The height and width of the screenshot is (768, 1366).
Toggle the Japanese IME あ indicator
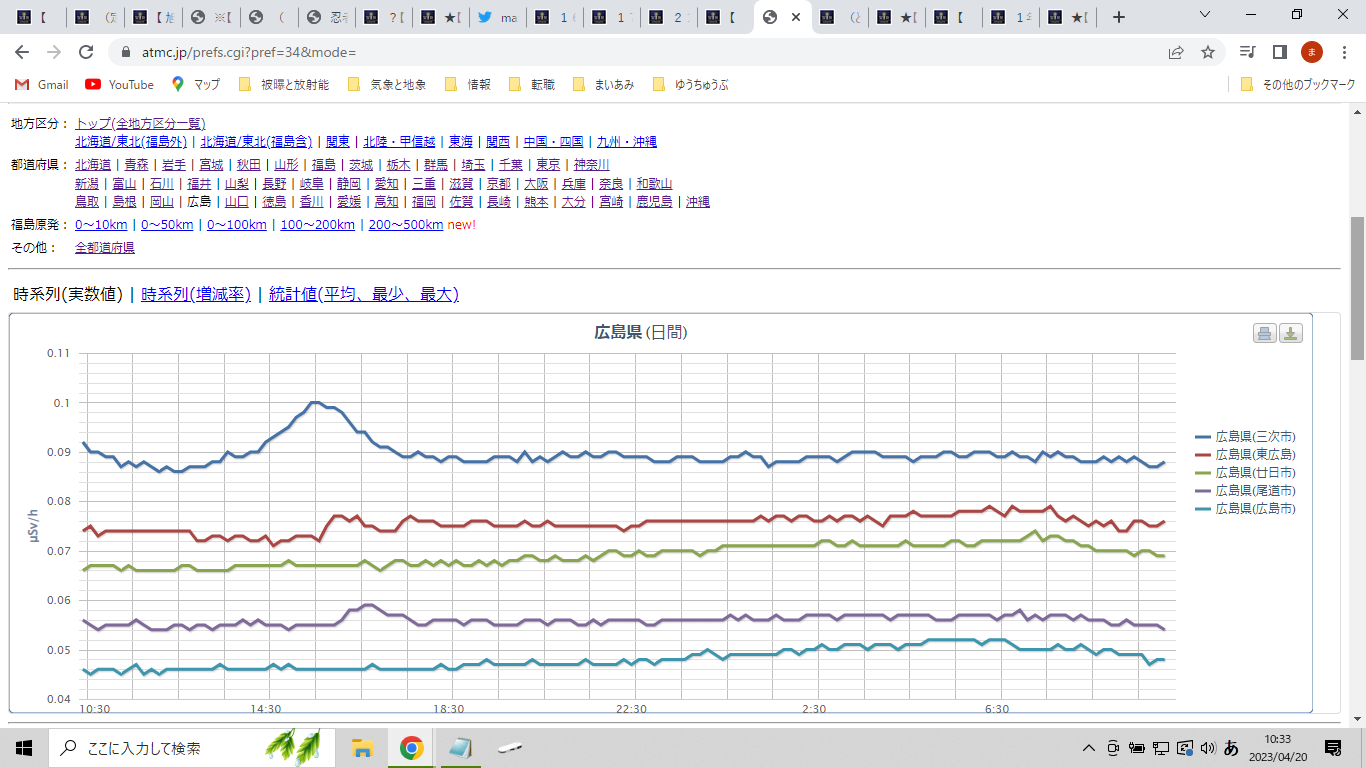click(1232, 747)
